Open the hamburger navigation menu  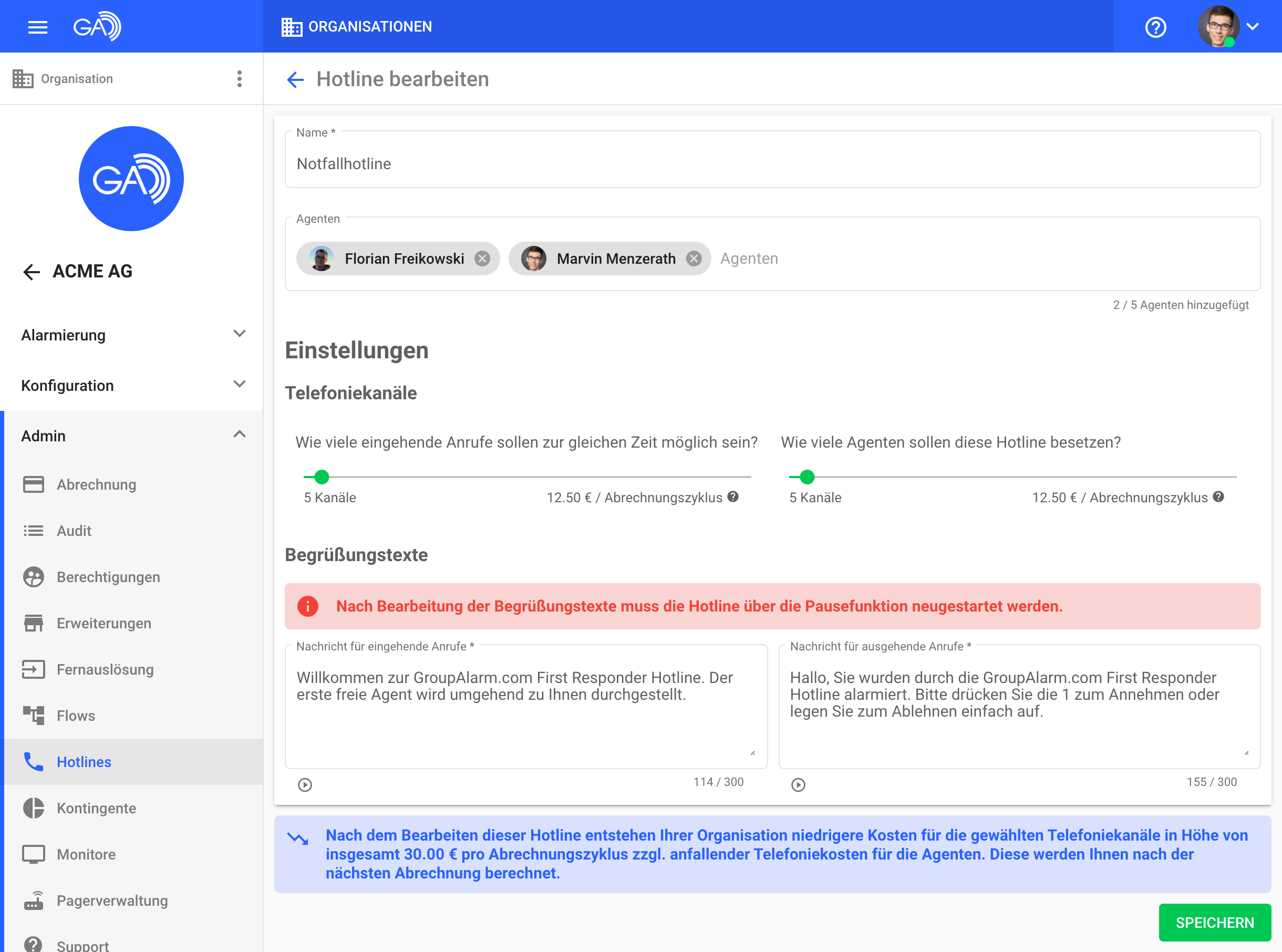tap(38, 26)
